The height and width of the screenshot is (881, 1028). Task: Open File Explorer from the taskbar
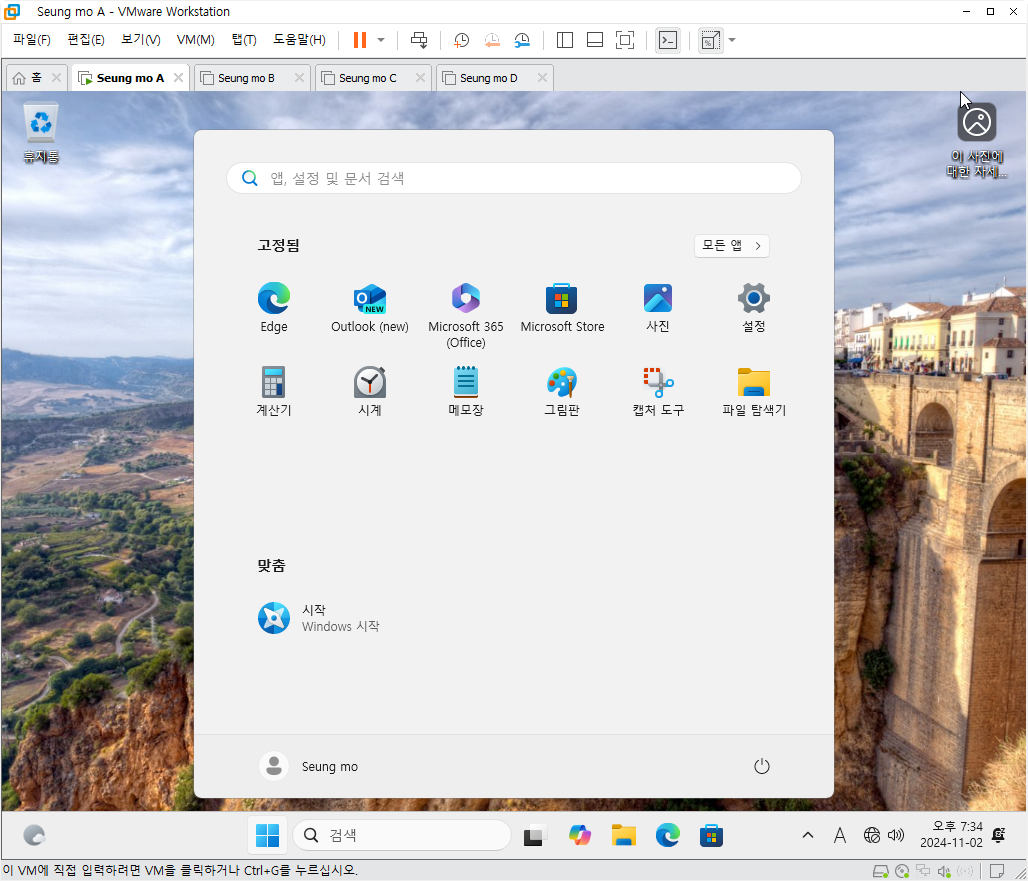pos(623,835)
